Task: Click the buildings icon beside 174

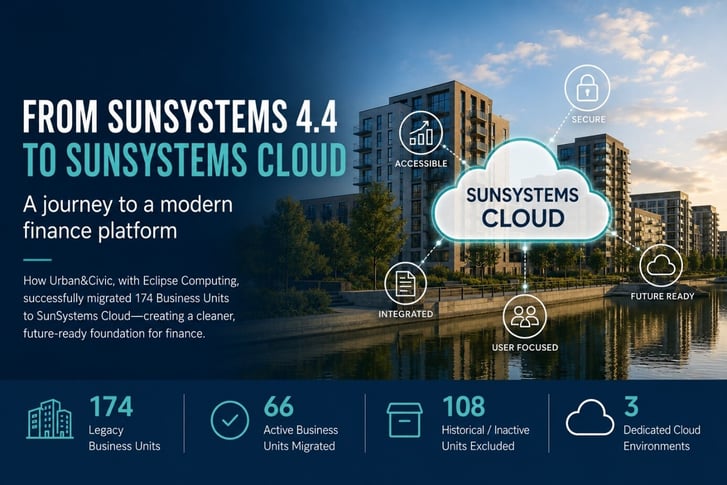Action: [x=50, y=419]
